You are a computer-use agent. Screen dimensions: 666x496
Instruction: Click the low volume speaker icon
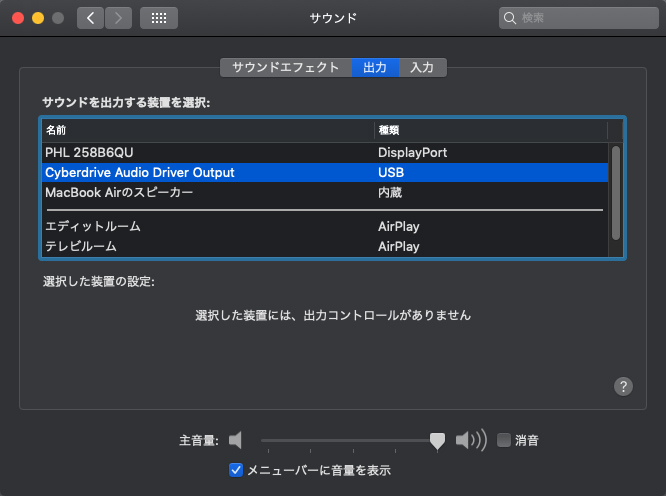coord(235,440)
